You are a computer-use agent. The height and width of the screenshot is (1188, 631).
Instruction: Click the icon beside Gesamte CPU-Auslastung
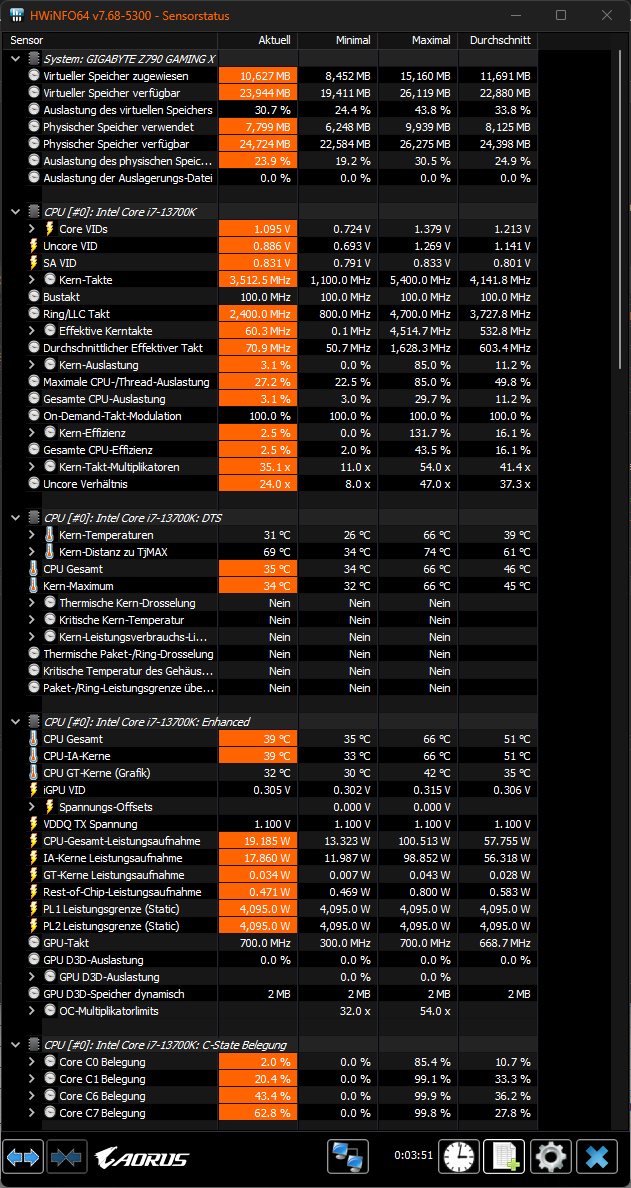point(34,399)
